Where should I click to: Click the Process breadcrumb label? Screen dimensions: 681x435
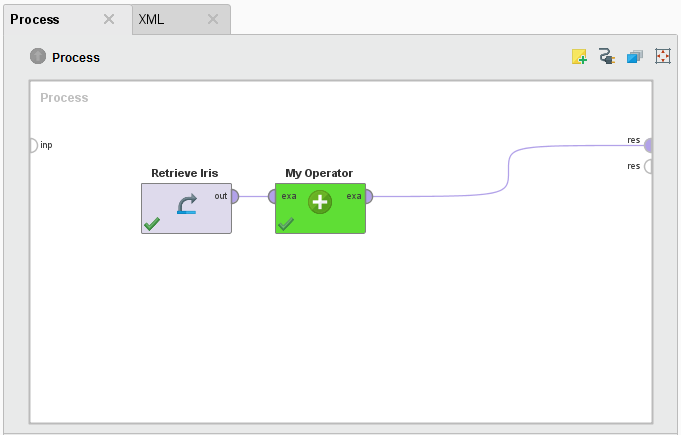[64, 98]
